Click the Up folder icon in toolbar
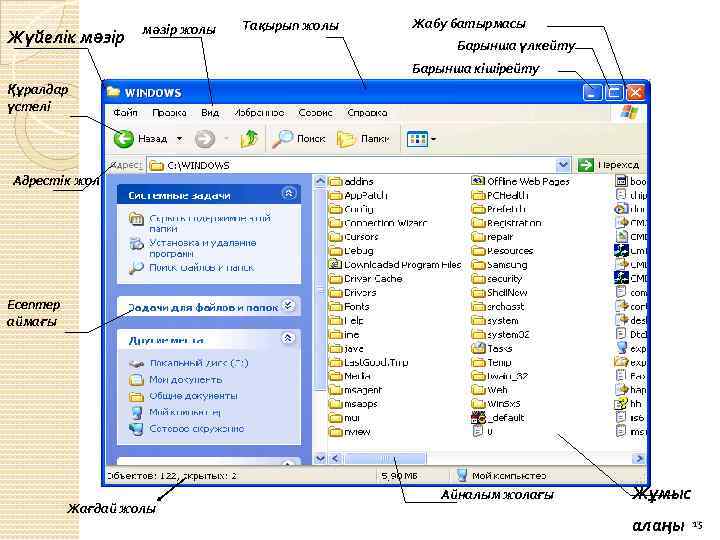This screenshot has width=720, height=540. (249, 139)
